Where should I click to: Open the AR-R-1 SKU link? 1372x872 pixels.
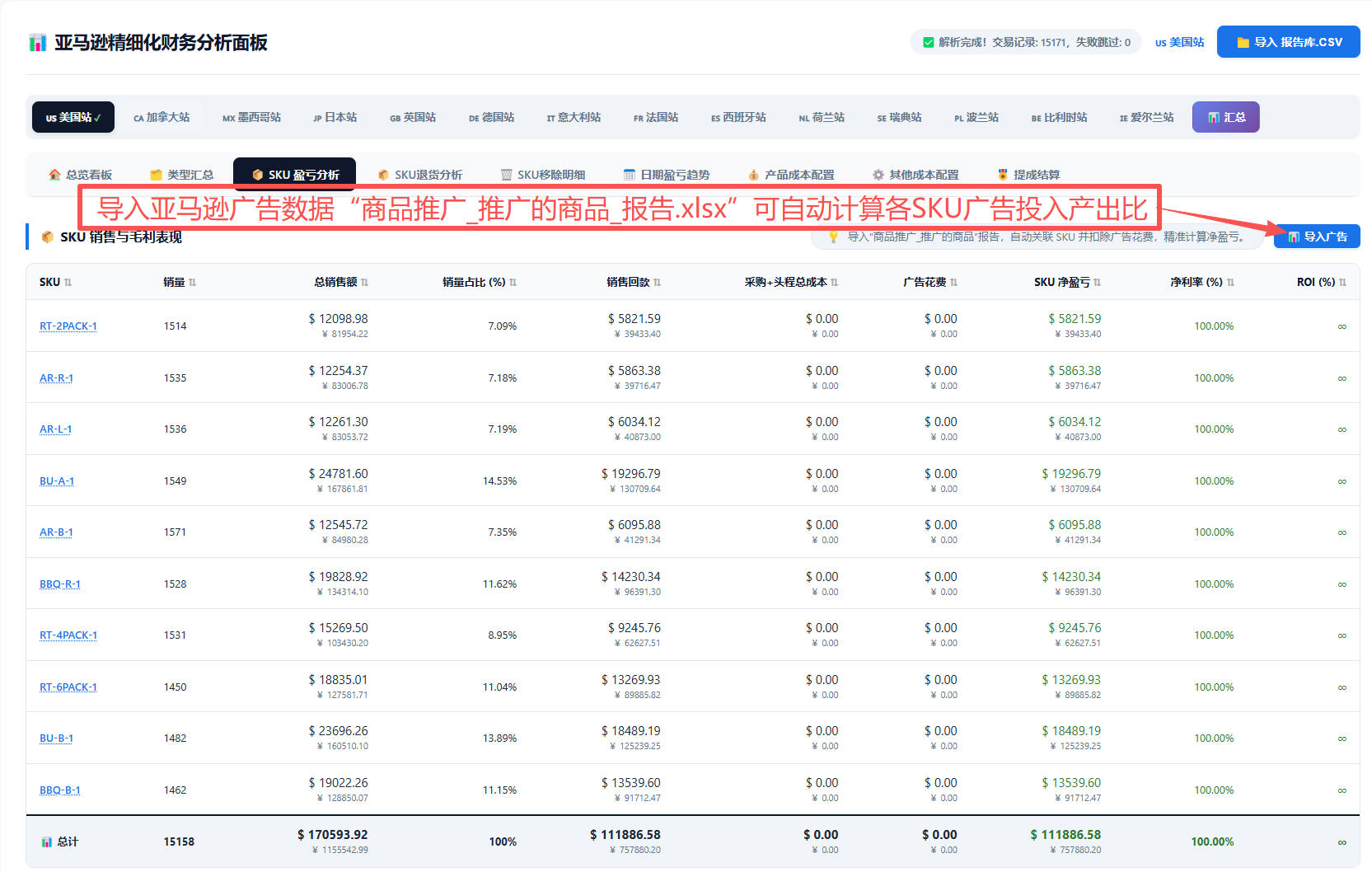coord(56,378)
